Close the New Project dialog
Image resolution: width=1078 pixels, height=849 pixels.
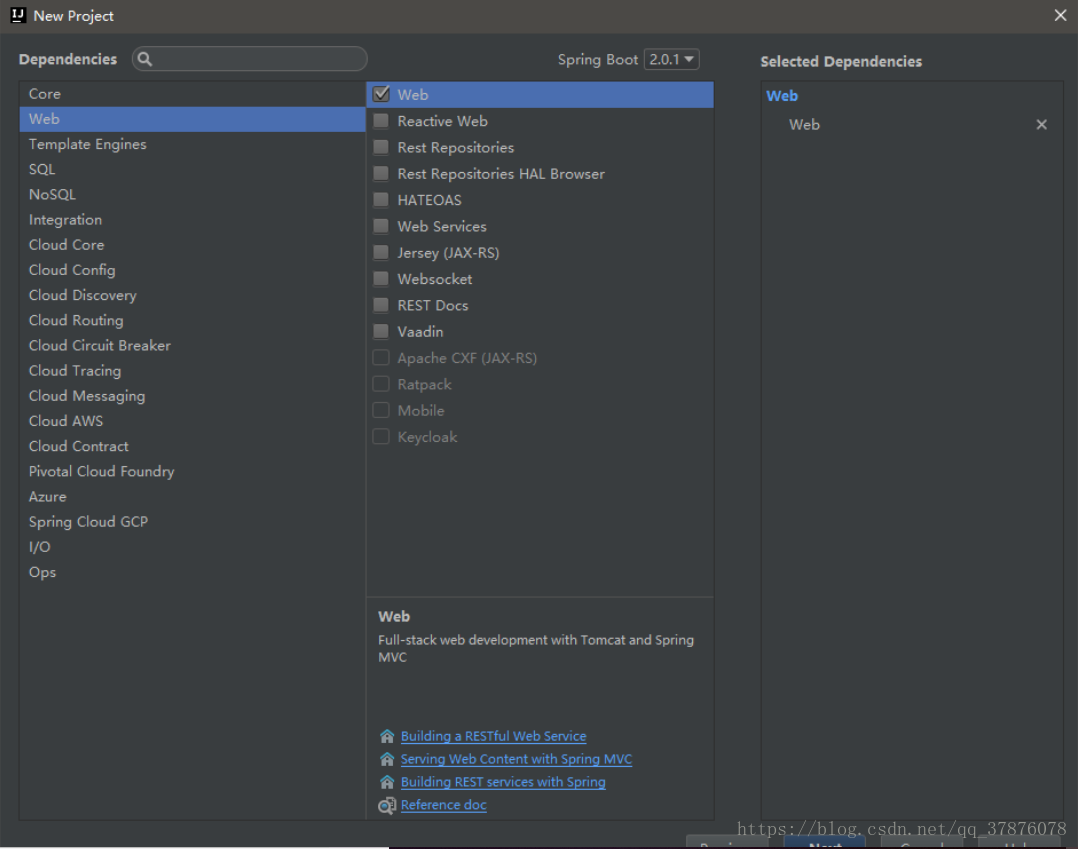[1060, 15]
